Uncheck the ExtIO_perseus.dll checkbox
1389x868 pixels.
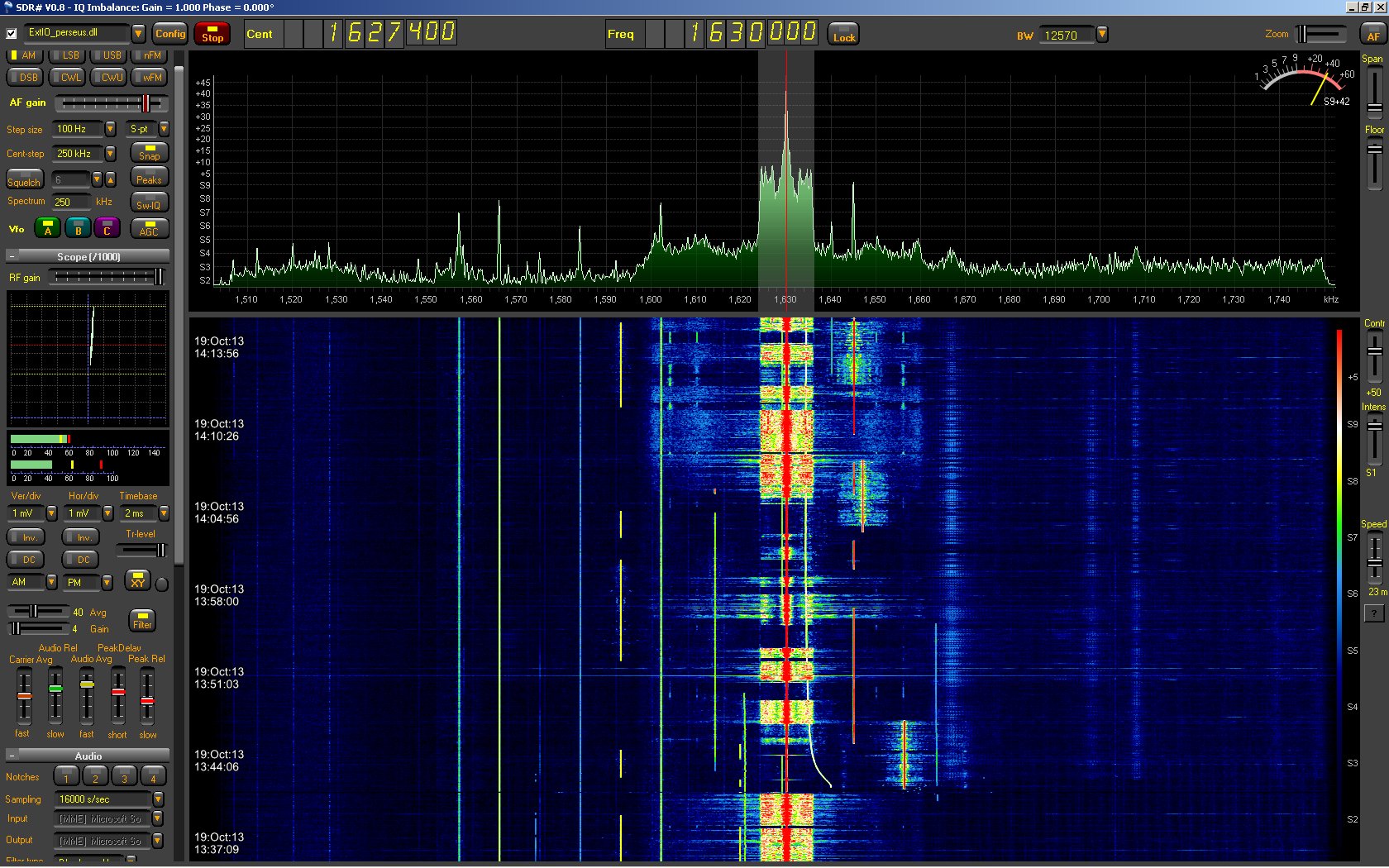point(12,34)
